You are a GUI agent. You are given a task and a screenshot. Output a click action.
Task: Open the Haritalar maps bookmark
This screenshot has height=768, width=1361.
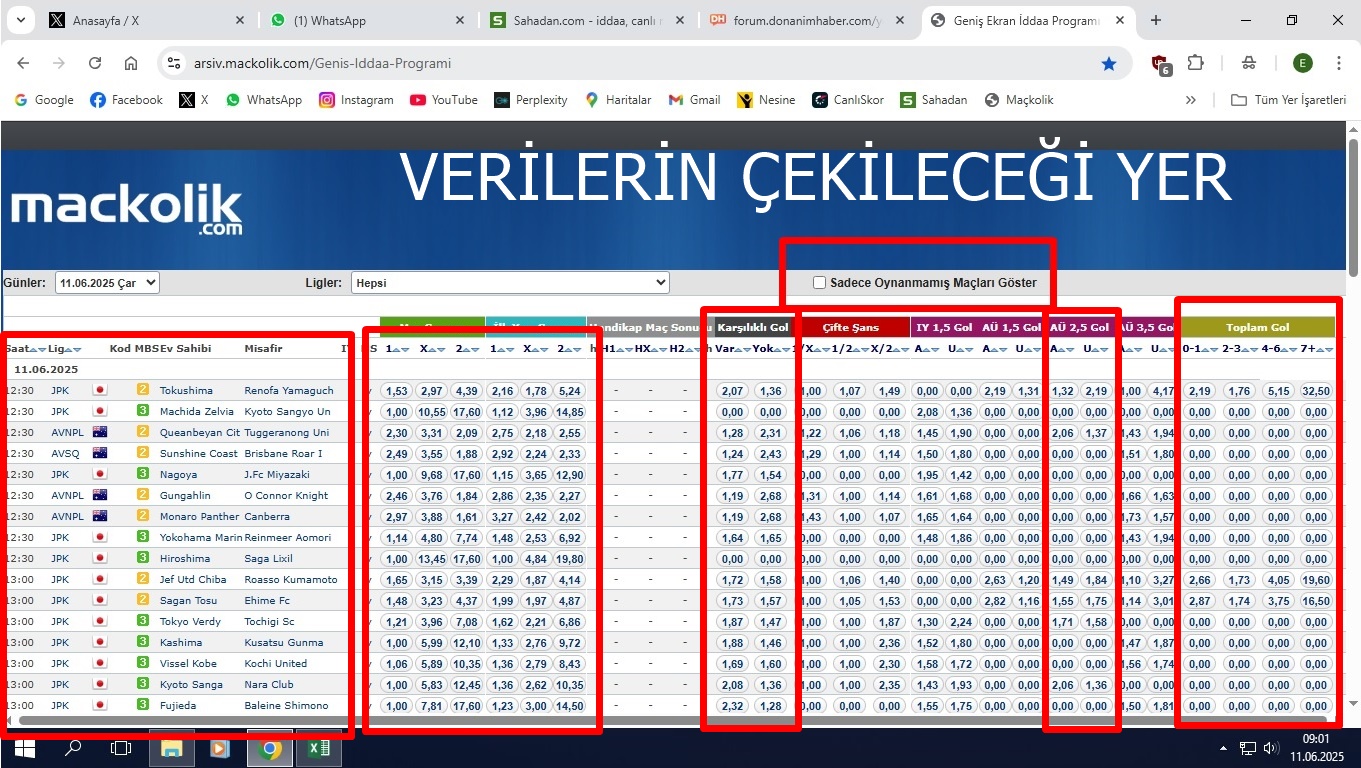pyautogui.click(x=618, y=100)
